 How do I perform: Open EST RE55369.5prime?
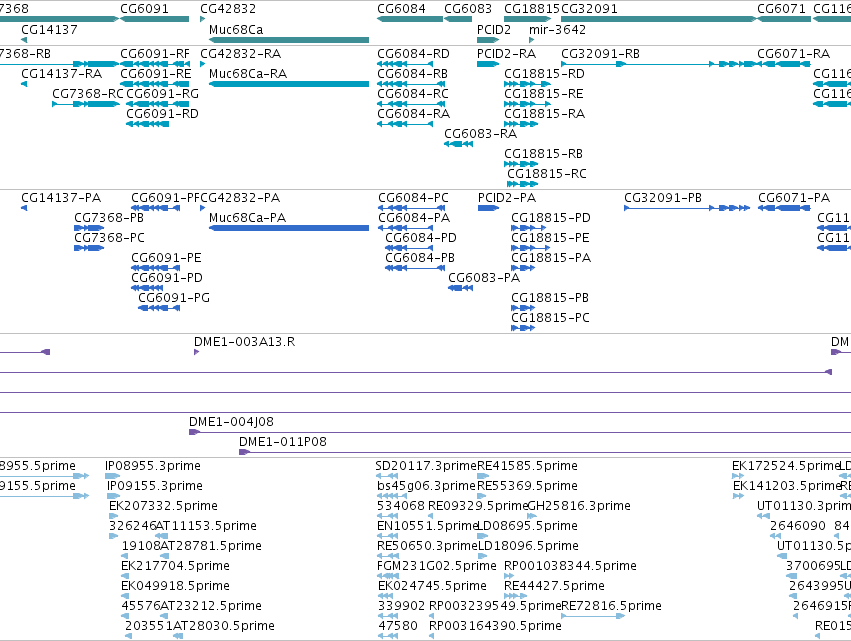pyautogui.click(x=528, y=486)
